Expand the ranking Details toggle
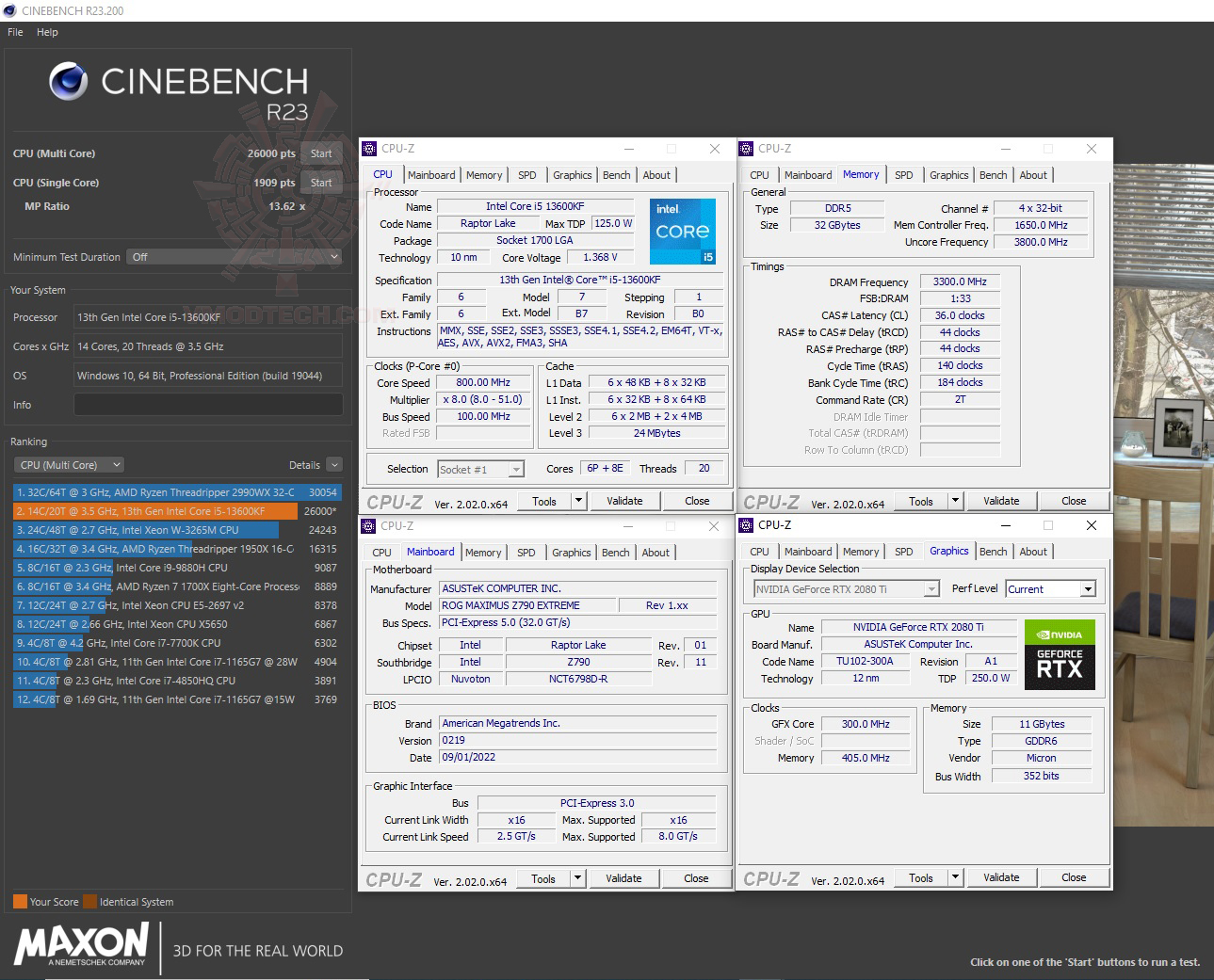This screenshot has width=1214, height=980. coord(334,465)
